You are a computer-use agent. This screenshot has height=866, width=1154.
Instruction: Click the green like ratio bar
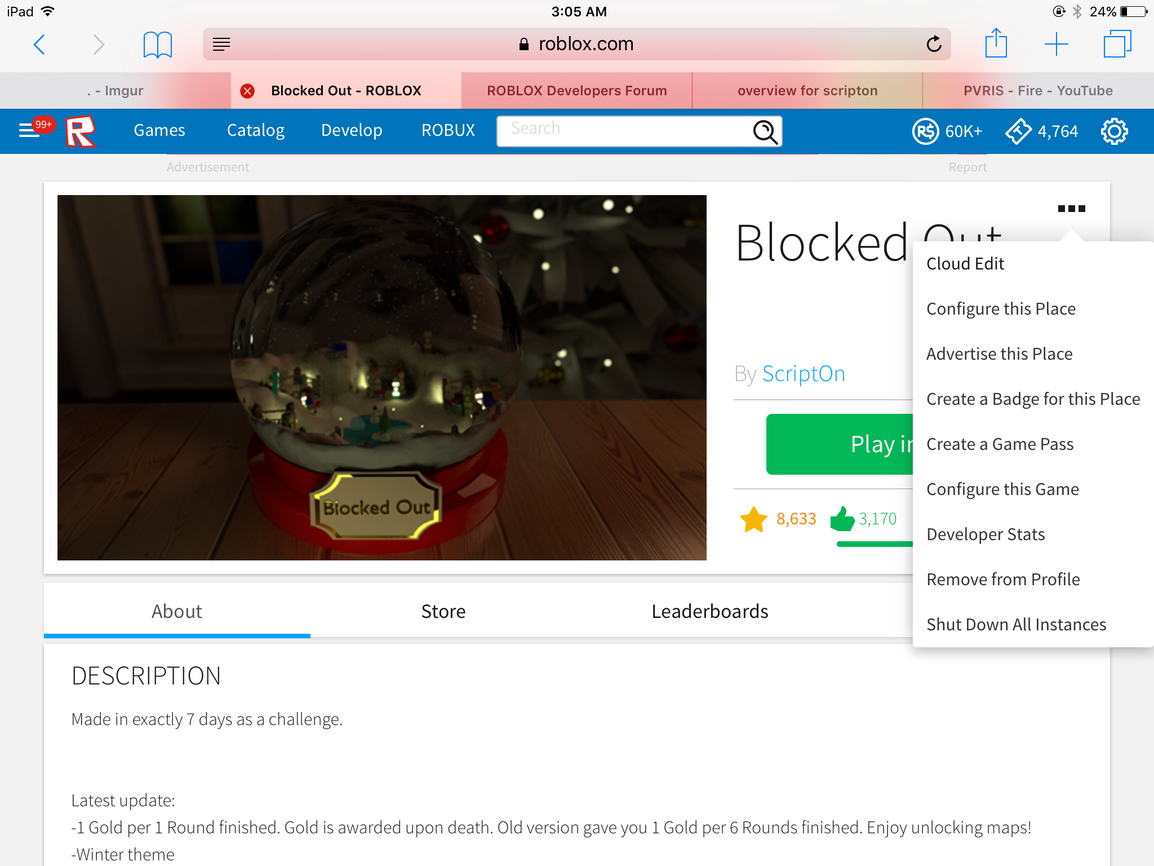point(875,544)
